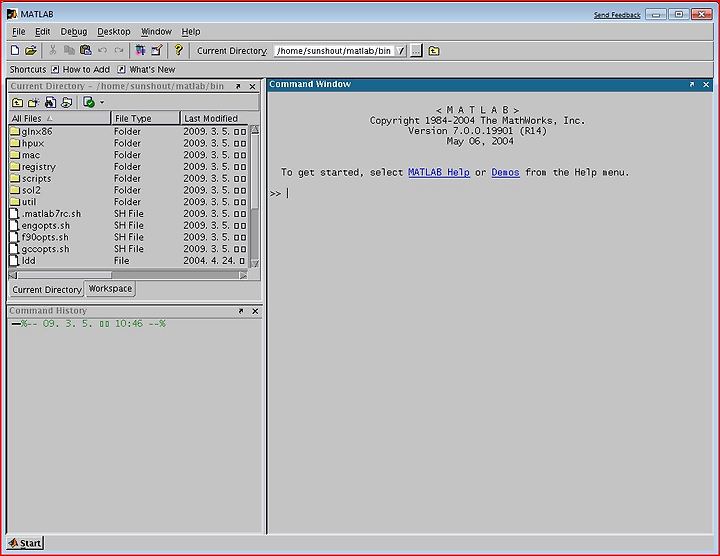720x556 pixels.
Task: Click the MATLAB Start button
Action: pyautogui.click(x=25, y=543)
